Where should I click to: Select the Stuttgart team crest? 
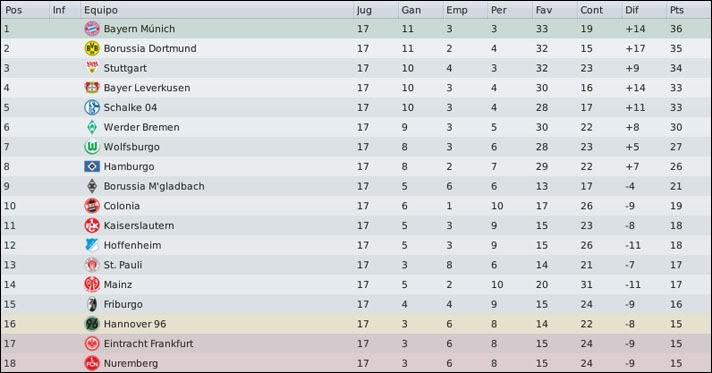coord(92,68)
